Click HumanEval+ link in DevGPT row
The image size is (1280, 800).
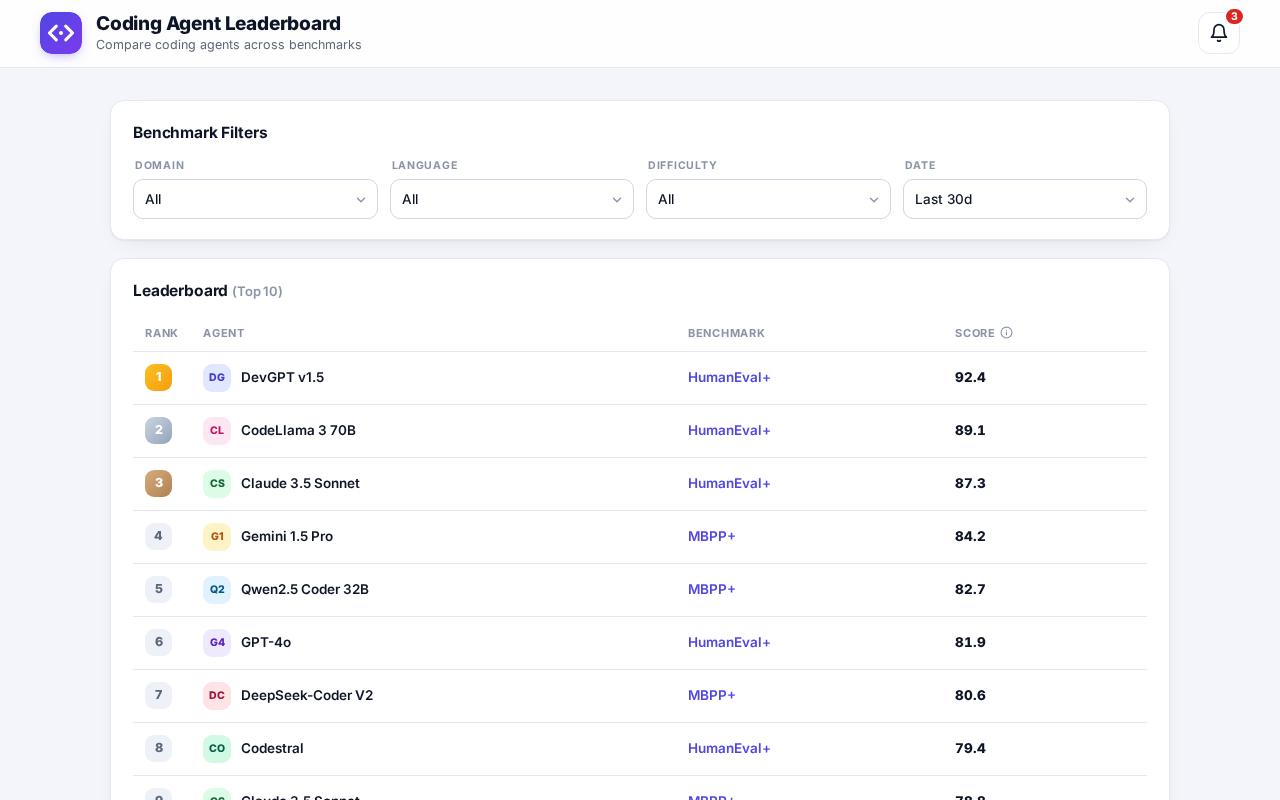pos(729,377)
